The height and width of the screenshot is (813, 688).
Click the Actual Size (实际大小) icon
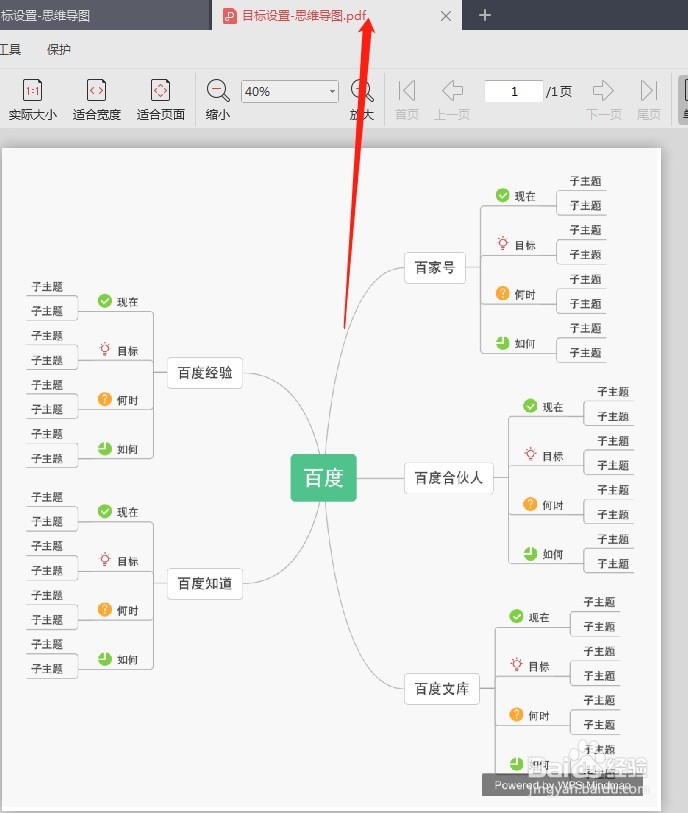[x=33, y=91]
